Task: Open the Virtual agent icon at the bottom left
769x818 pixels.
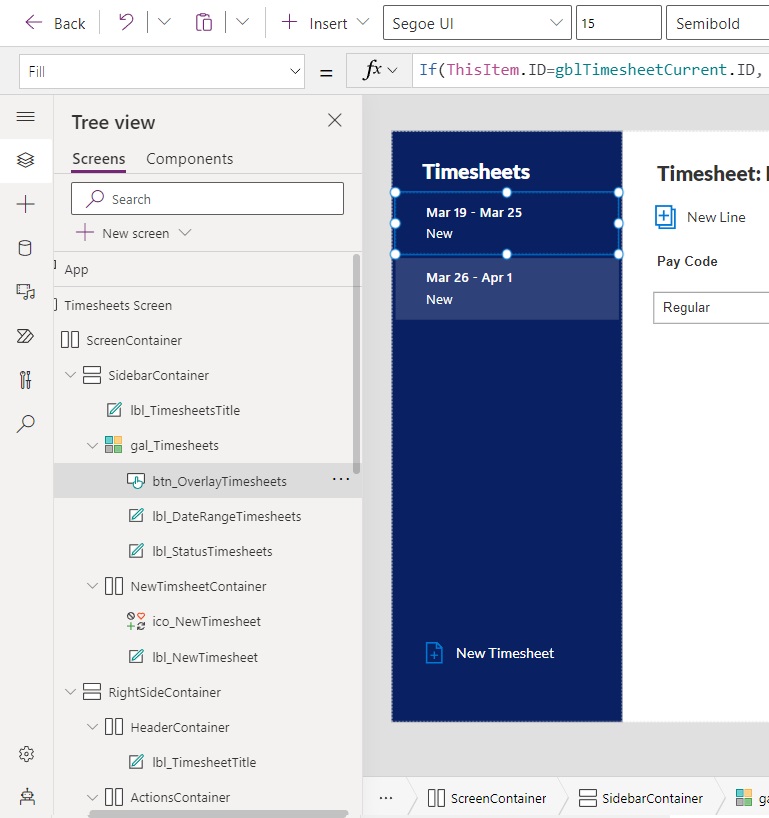Action: click(26, 796)
